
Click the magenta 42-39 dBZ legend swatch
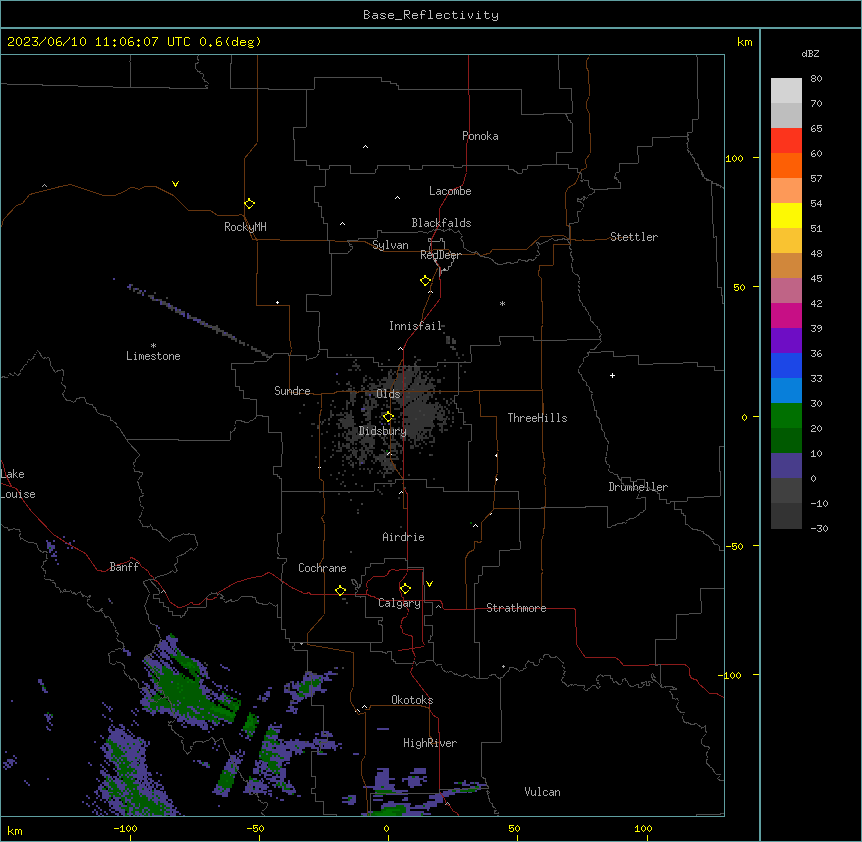tap(786, 315)
